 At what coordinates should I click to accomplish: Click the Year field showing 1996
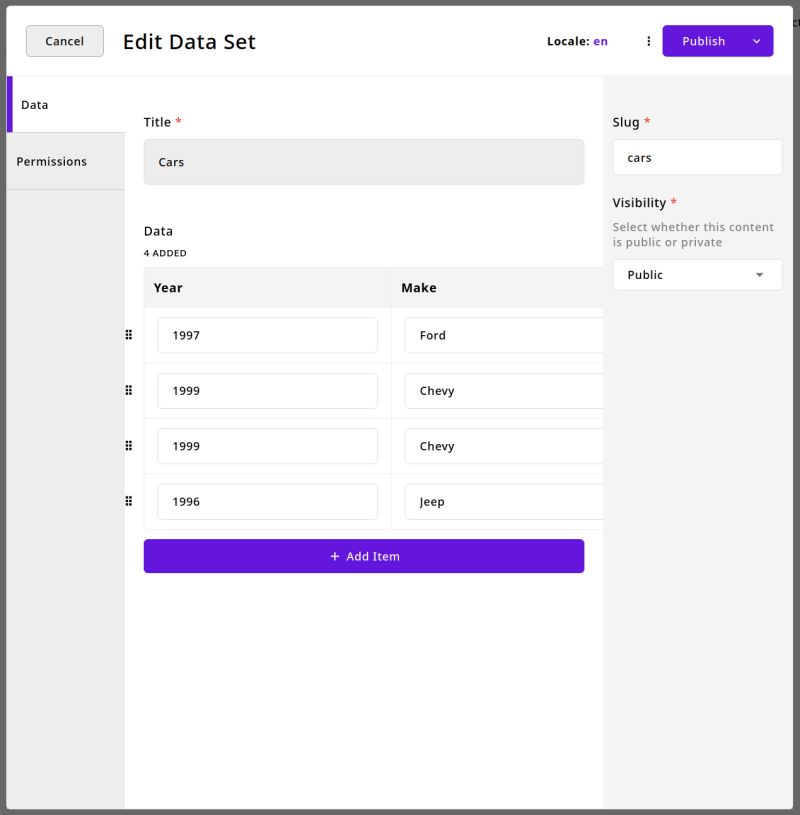[x=267, y=501]
